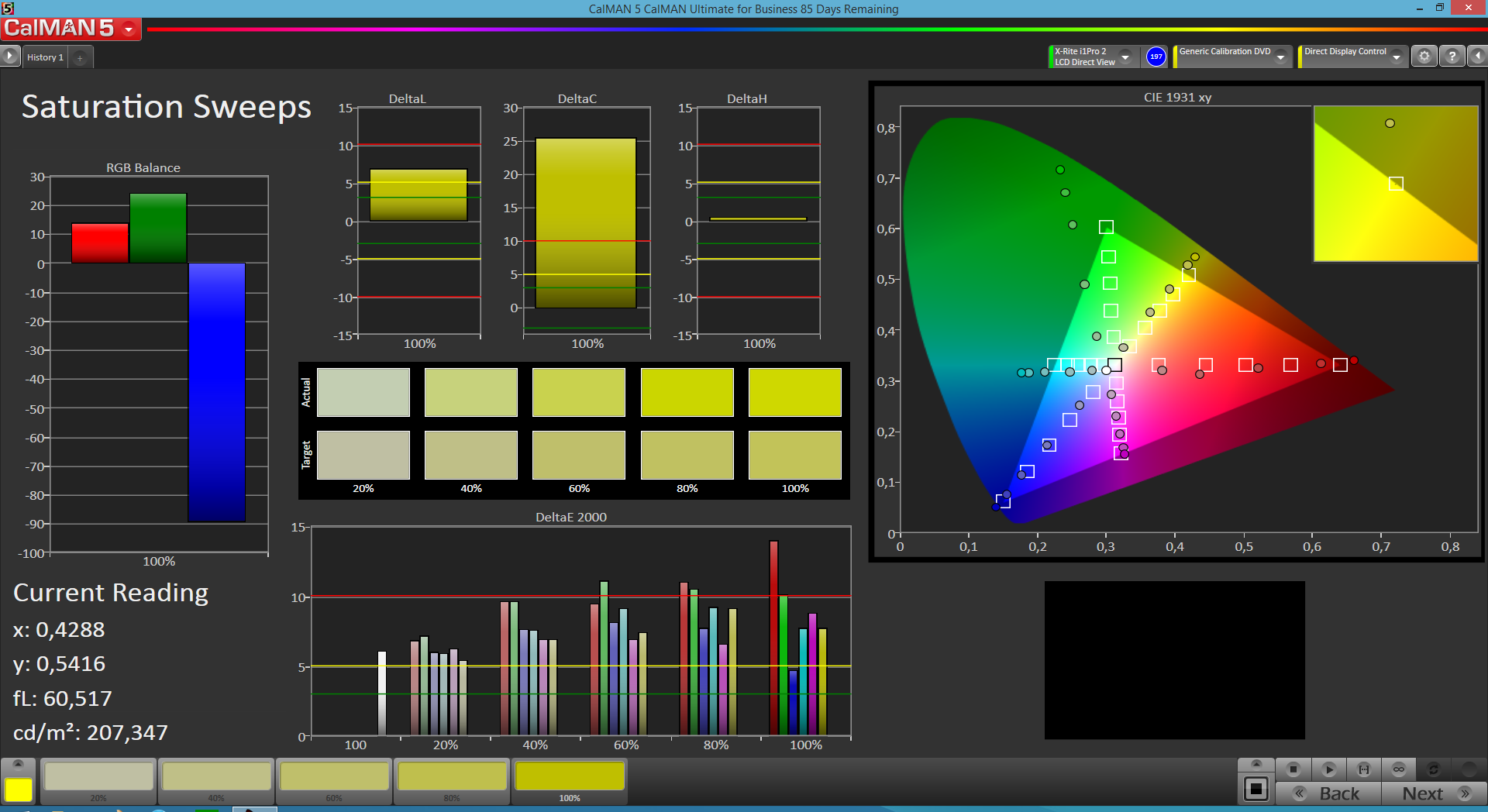Open help with the question mark icon
Screen dimensions: 1488x812
tap(1452, 57)
